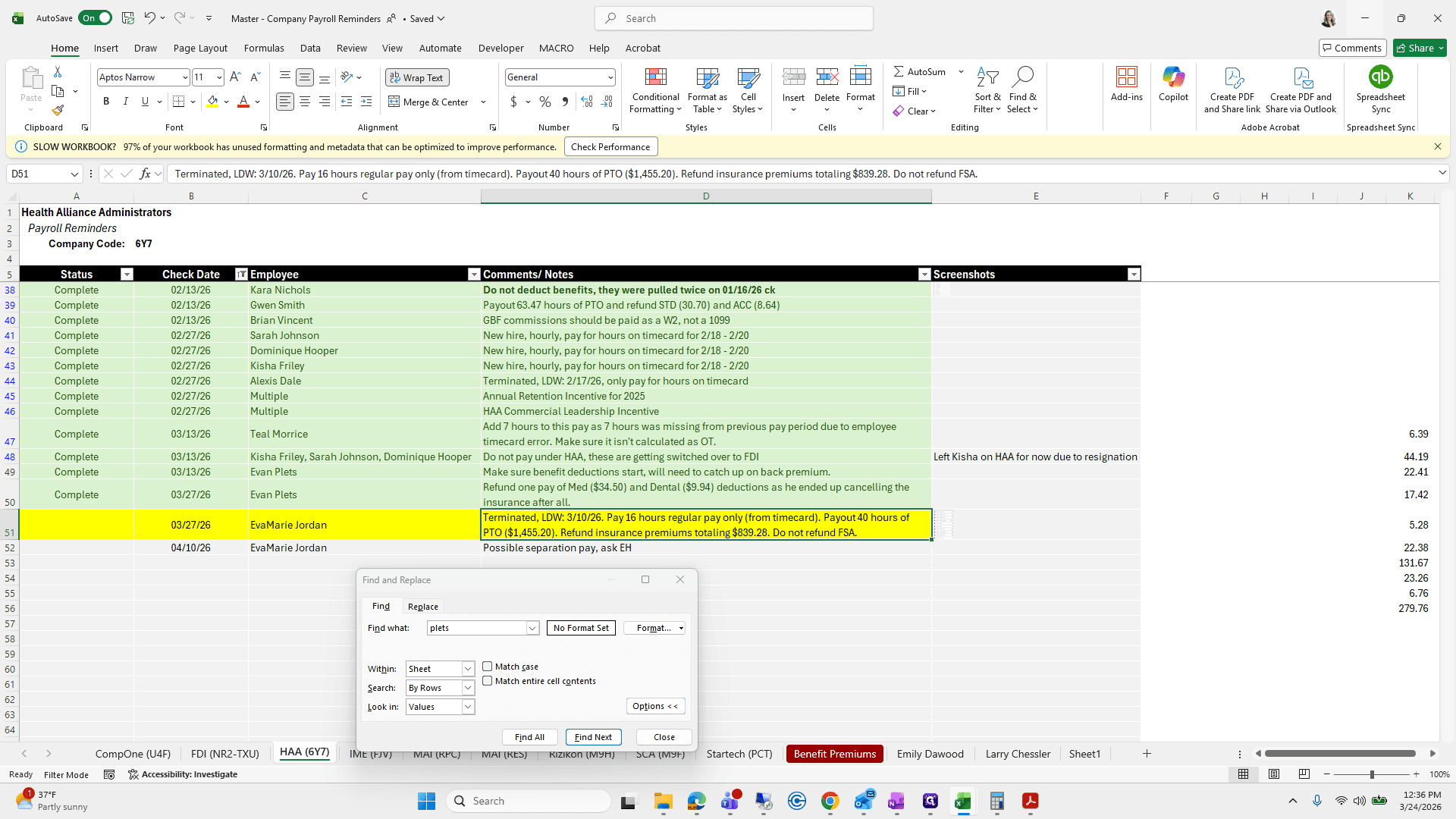Image resolution: width=1456 pixels, height=819 pixels.
Task: Expand the Within dropdown in Find dialog
Action: (x=468, y=669)
